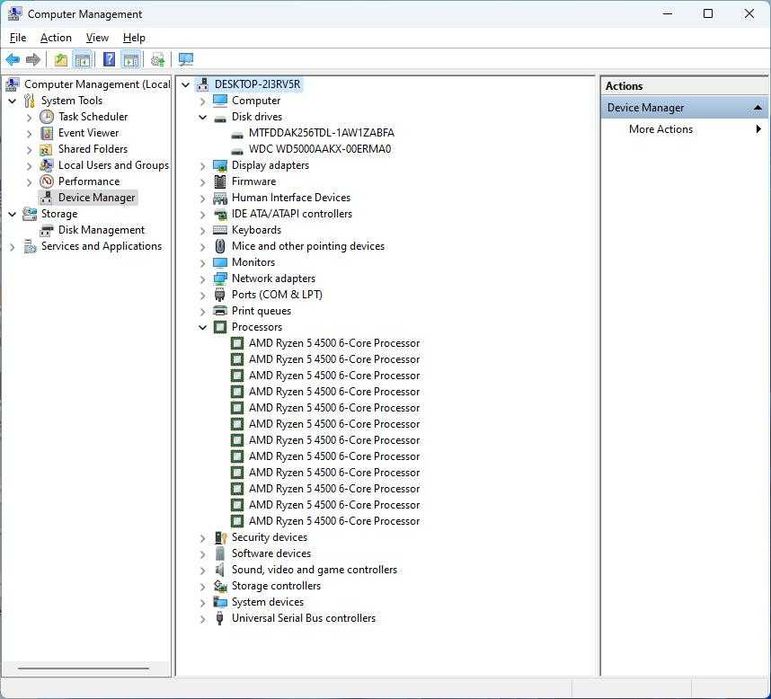Click the Human Interface Devices icon
Image resolution: width=771 pixels, height=699 pixels.
220,198
